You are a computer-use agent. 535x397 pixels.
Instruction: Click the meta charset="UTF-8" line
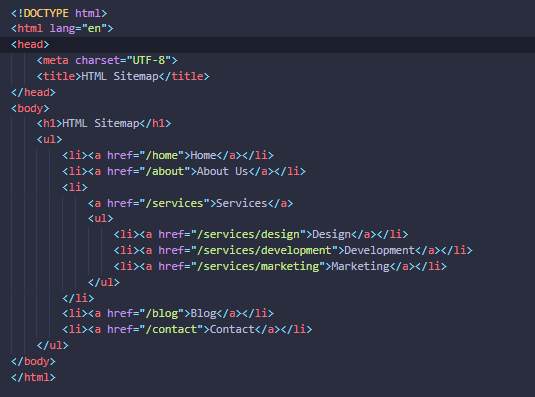tap(107, 60)
